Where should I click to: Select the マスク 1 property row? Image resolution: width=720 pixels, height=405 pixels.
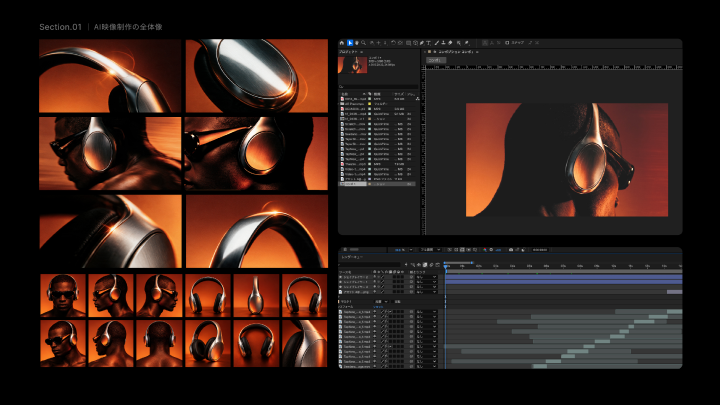click(x=391, y=302)
